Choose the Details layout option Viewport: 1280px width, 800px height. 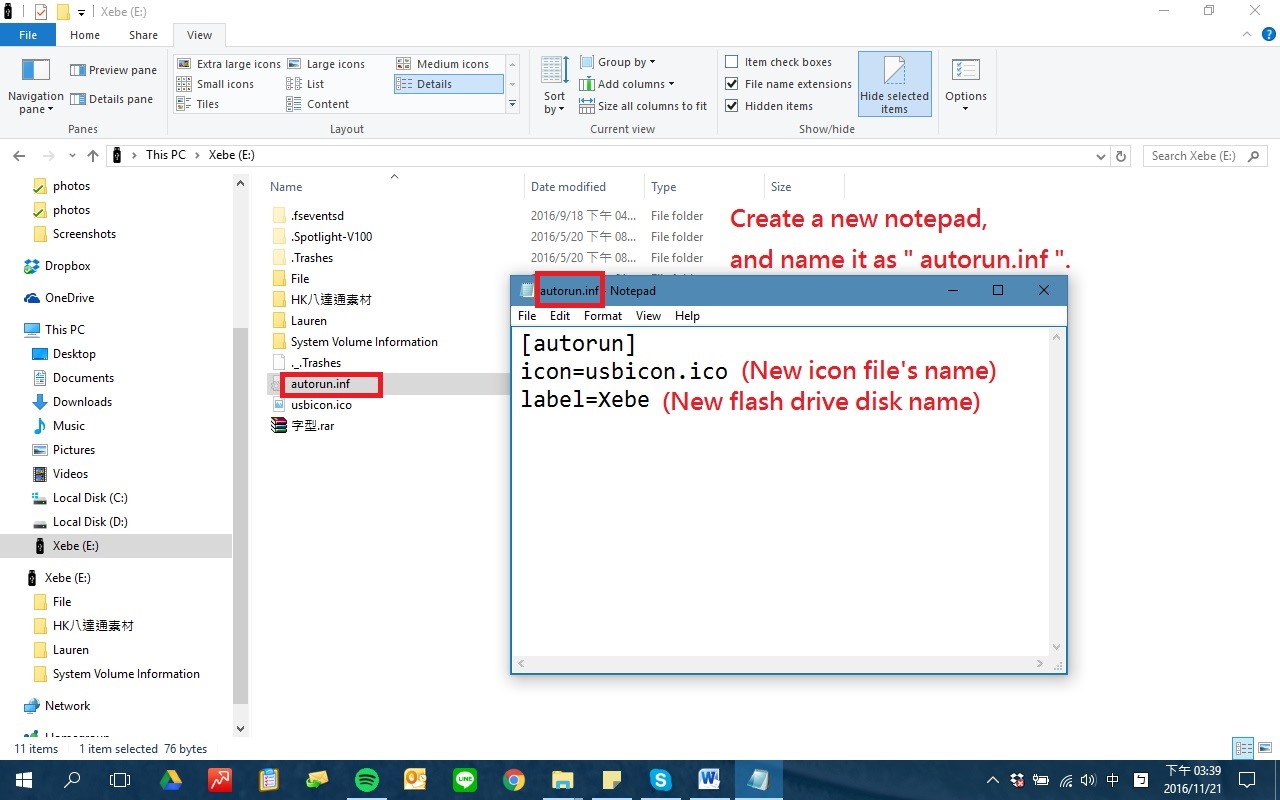click(448, 84)
